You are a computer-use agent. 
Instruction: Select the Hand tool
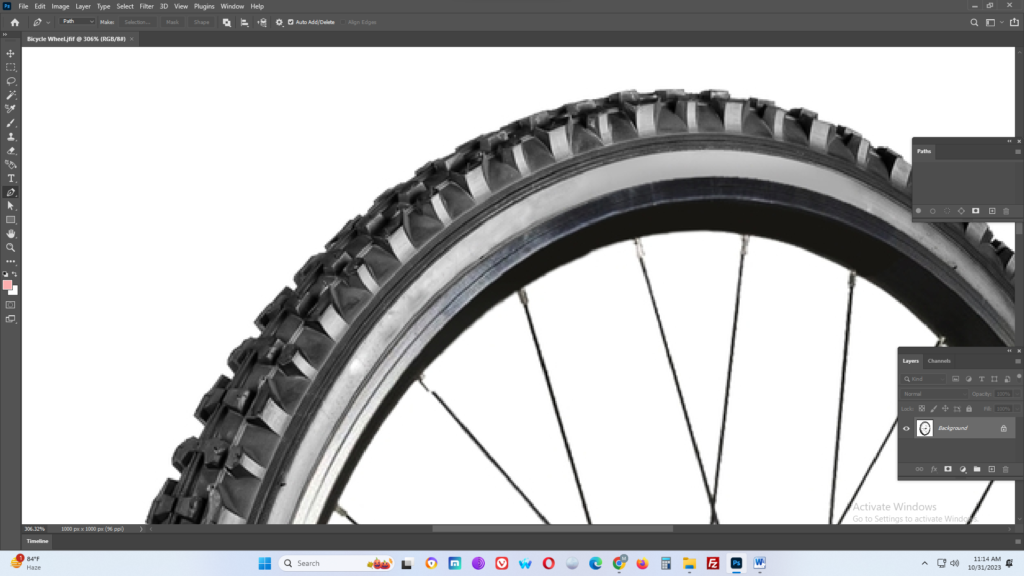pyautogui.click(x=10, y=234)
